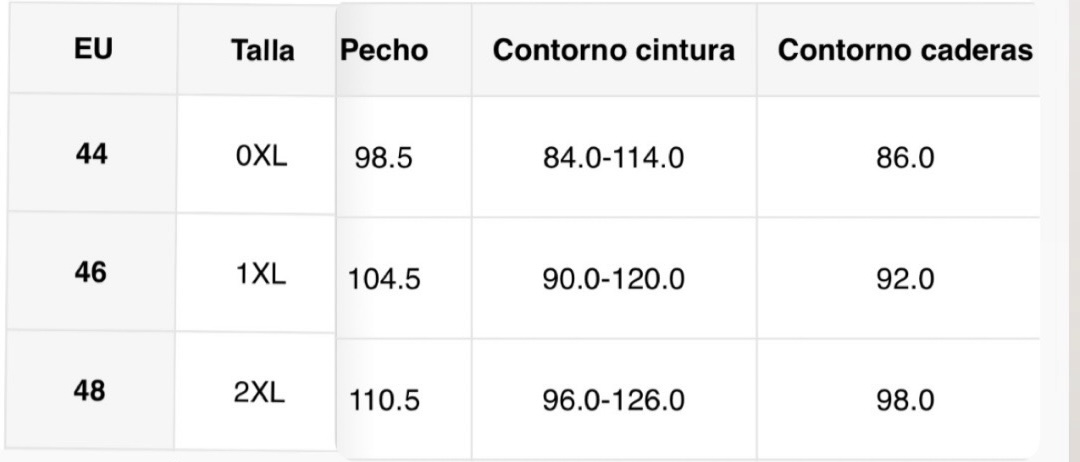1080x462 pixels.
Task: Click the 98.0 hip measurement
Action: (x=904, y=401)
